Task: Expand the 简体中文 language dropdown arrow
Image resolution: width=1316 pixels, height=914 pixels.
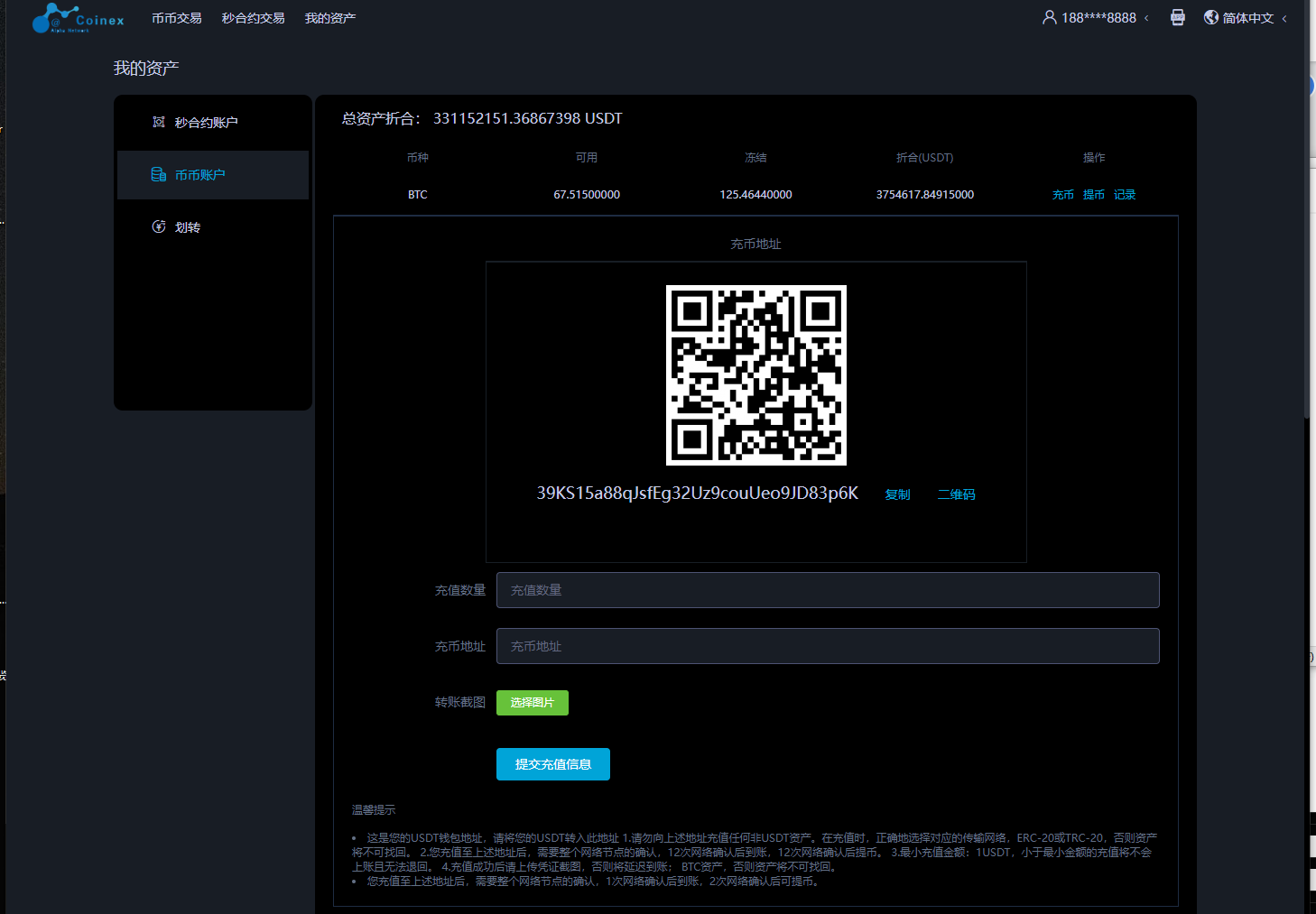Action: [1284, 18]
